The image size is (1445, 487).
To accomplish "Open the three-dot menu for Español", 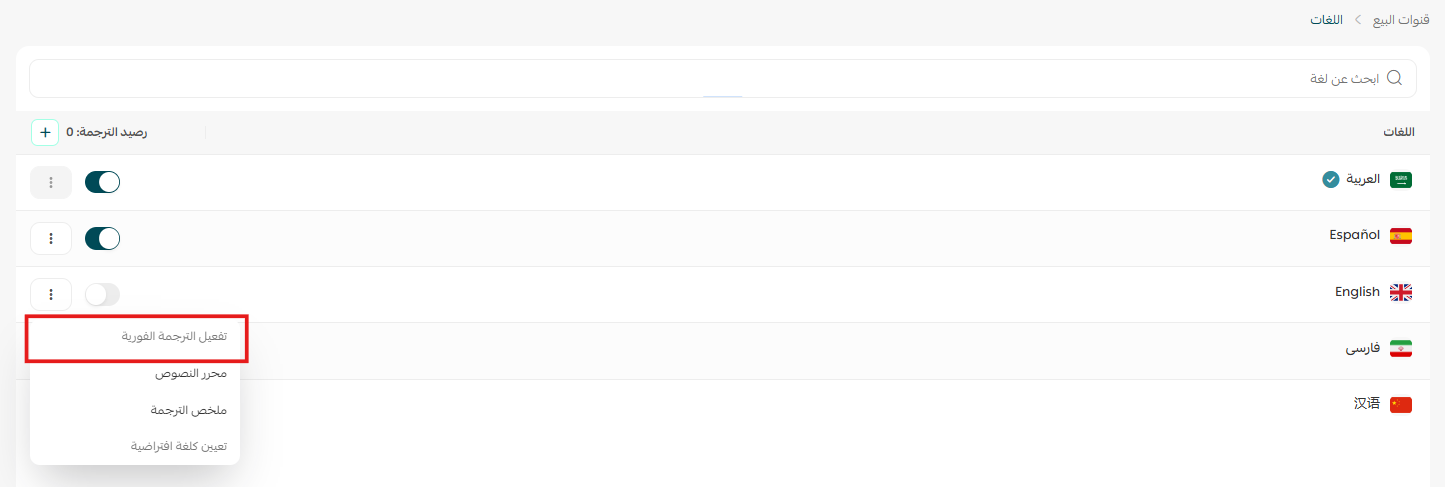I will coord(51,238).
